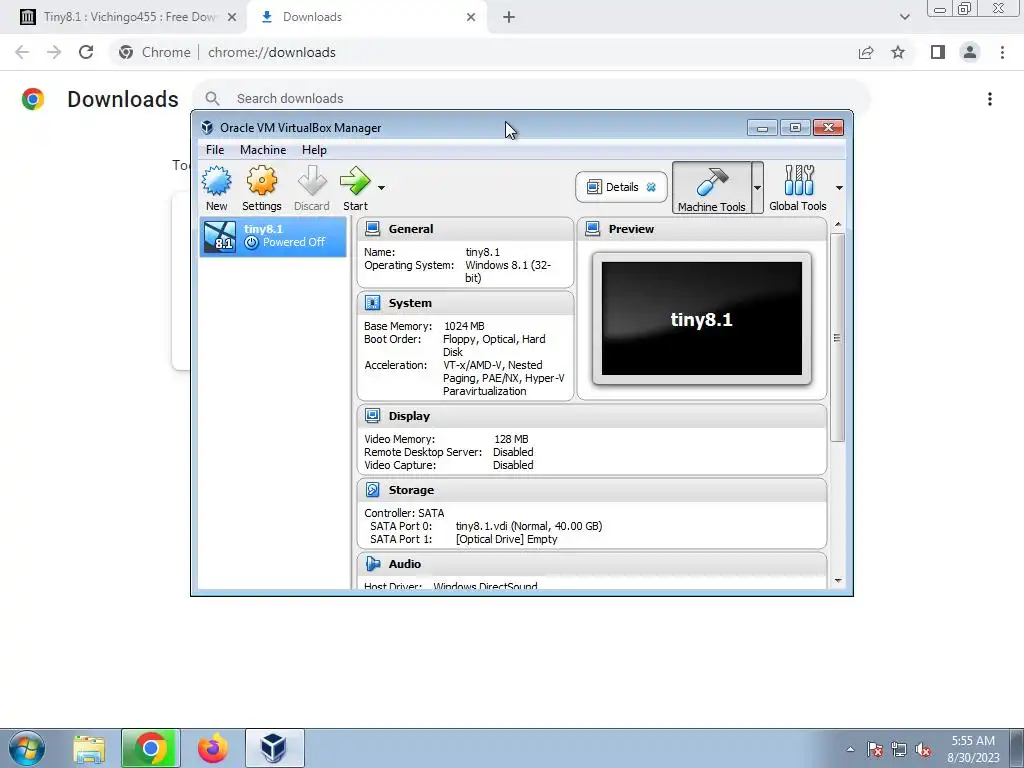This screenshot has width=1024, height=768.
Task: Click VirtualBox taskbar icon
Action: click(274, 748)
